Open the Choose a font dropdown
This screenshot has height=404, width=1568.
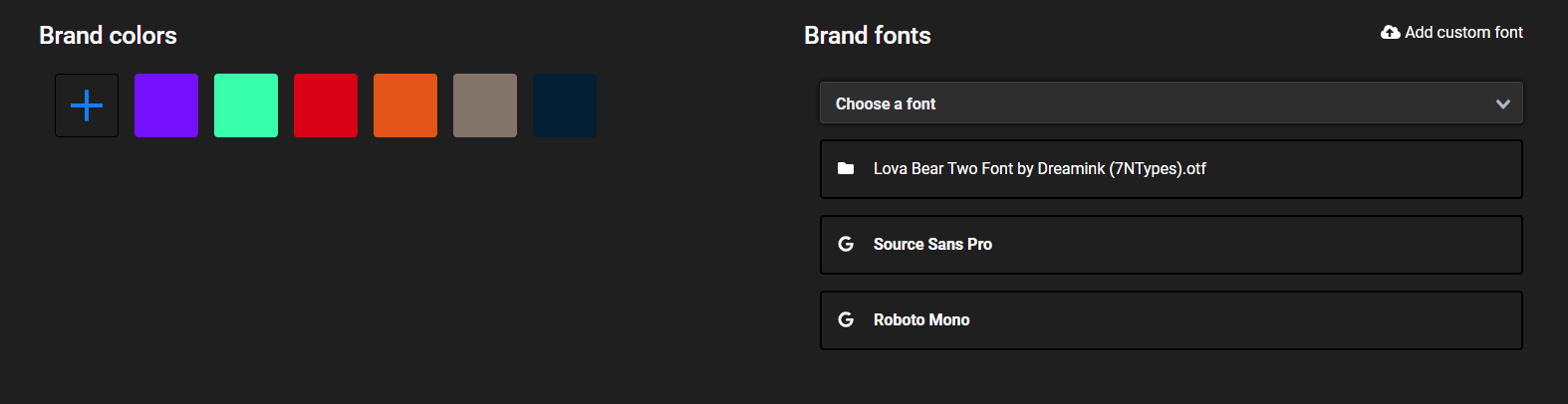[1171, 103]
